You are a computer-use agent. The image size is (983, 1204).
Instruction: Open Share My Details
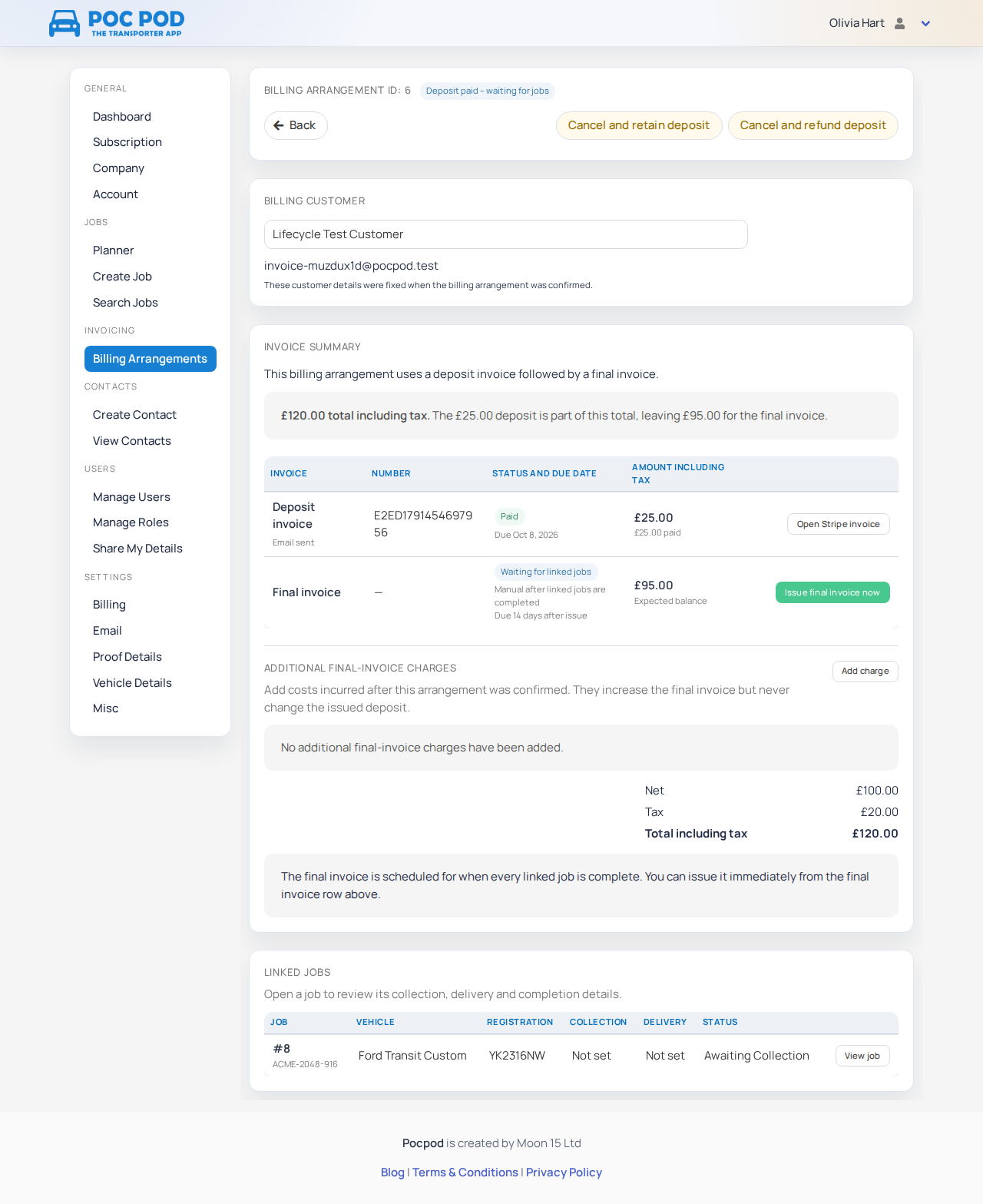[x=137, y=549]
